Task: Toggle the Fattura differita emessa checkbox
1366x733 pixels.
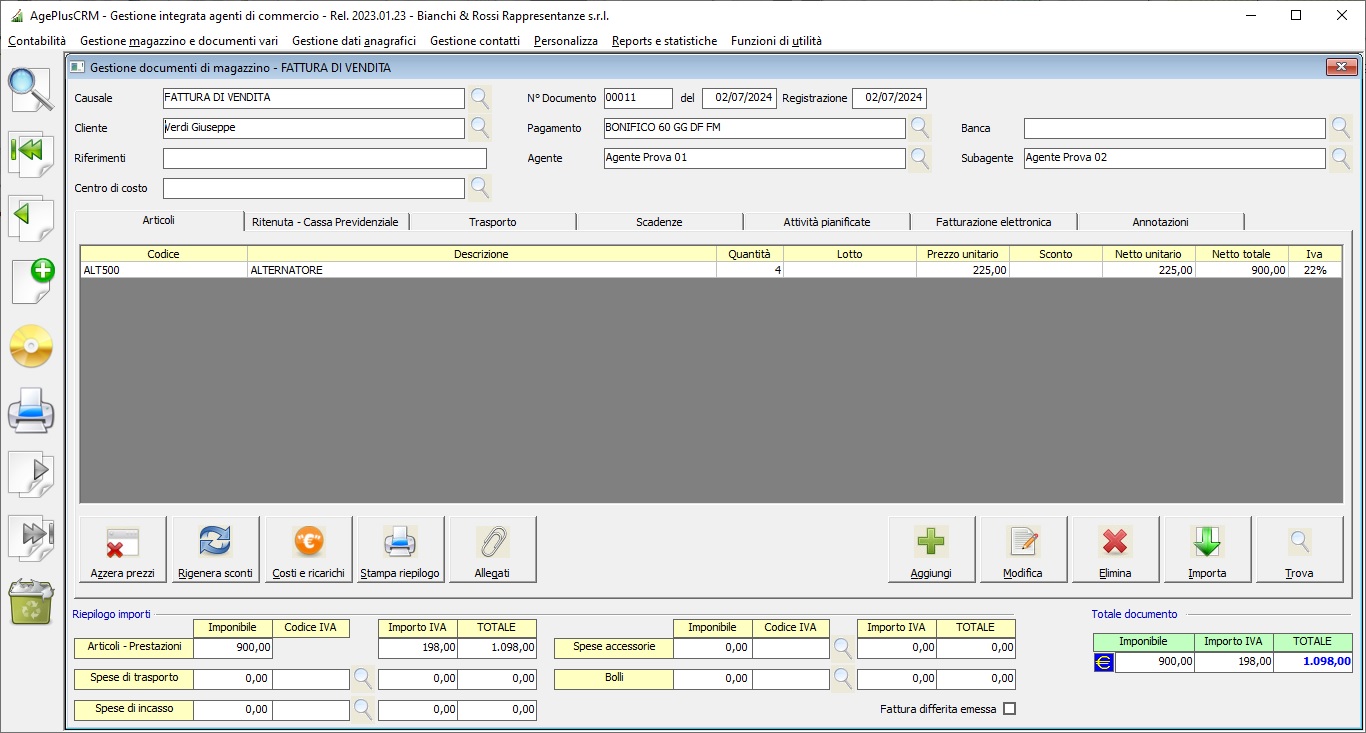Action: (1009, 709)
